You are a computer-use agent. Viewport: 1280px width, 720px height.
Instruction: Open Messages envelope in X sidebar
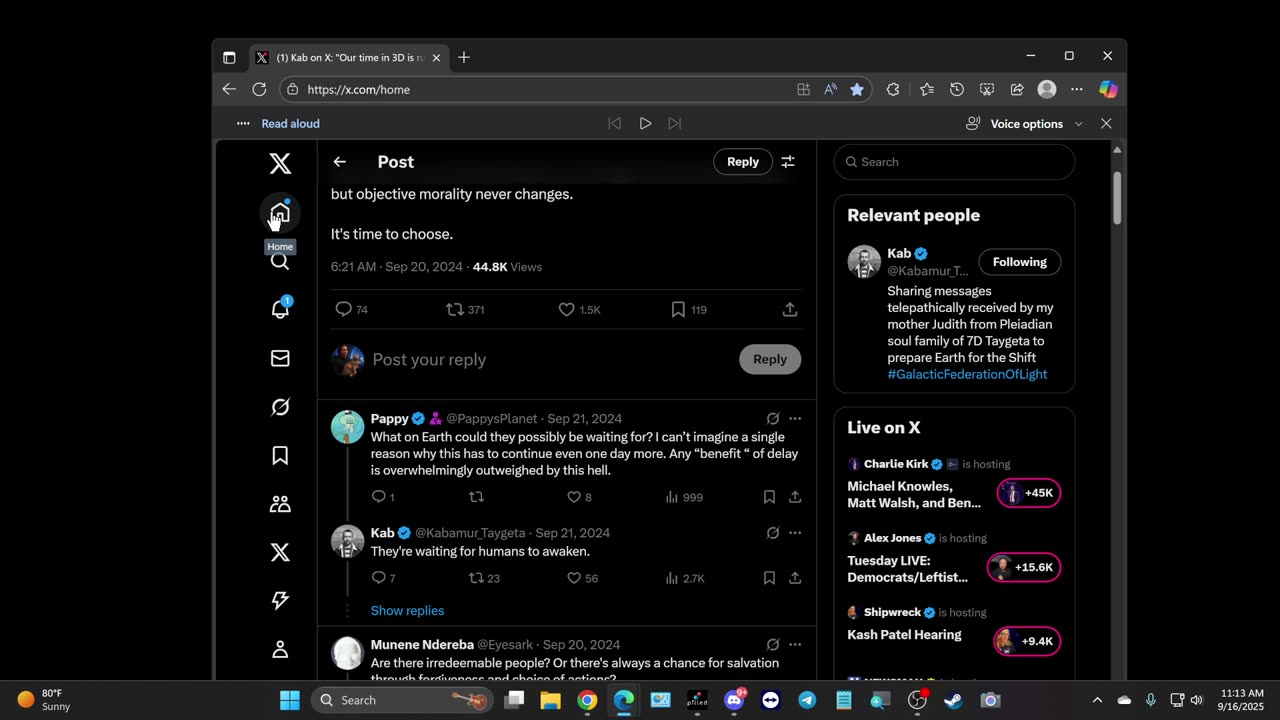click(x=280, y=358)
